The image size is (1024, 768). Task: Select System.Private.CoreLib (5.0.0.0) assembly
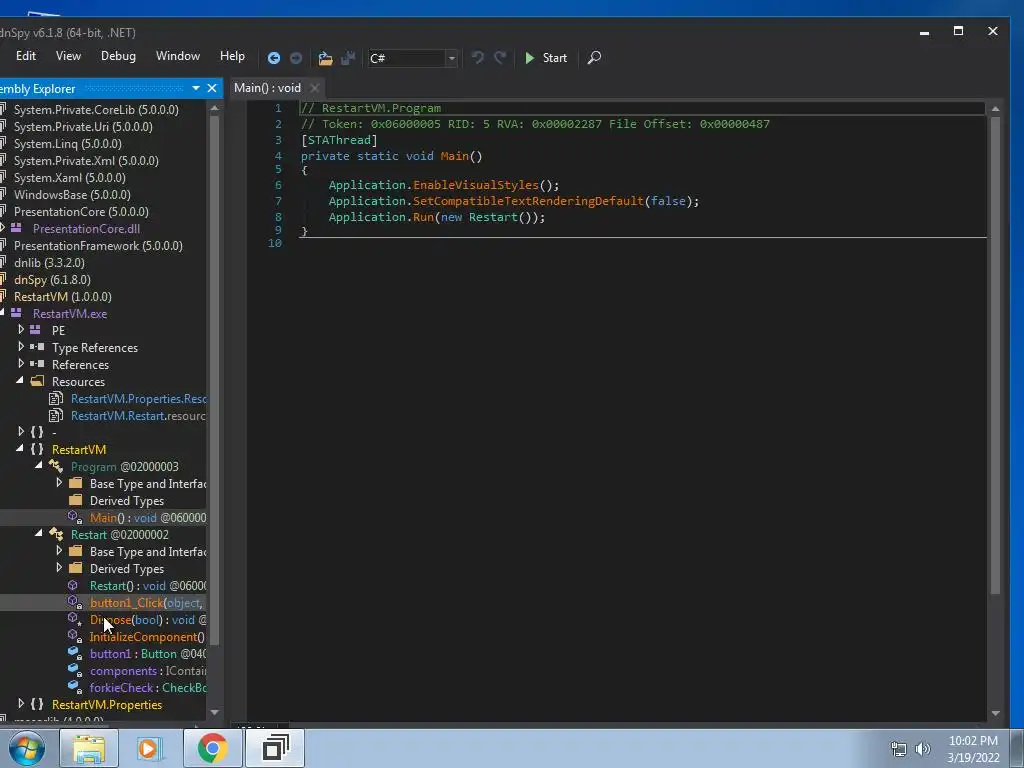point(96,110)
